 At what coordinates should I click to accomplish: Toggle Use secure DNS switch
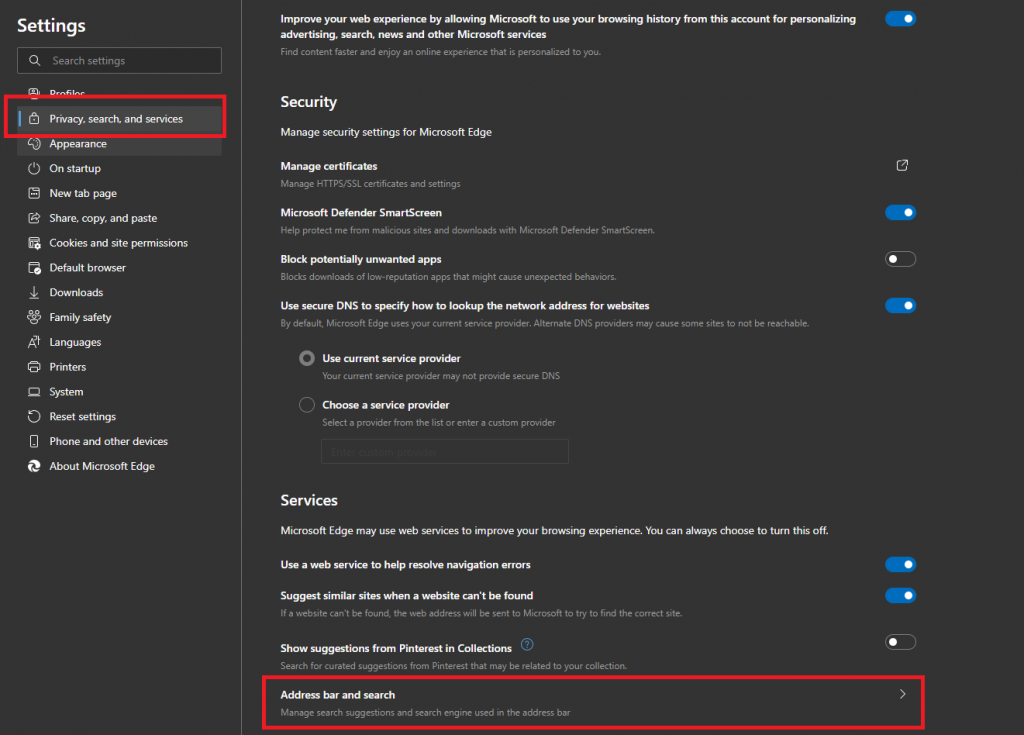coord(899,305)
